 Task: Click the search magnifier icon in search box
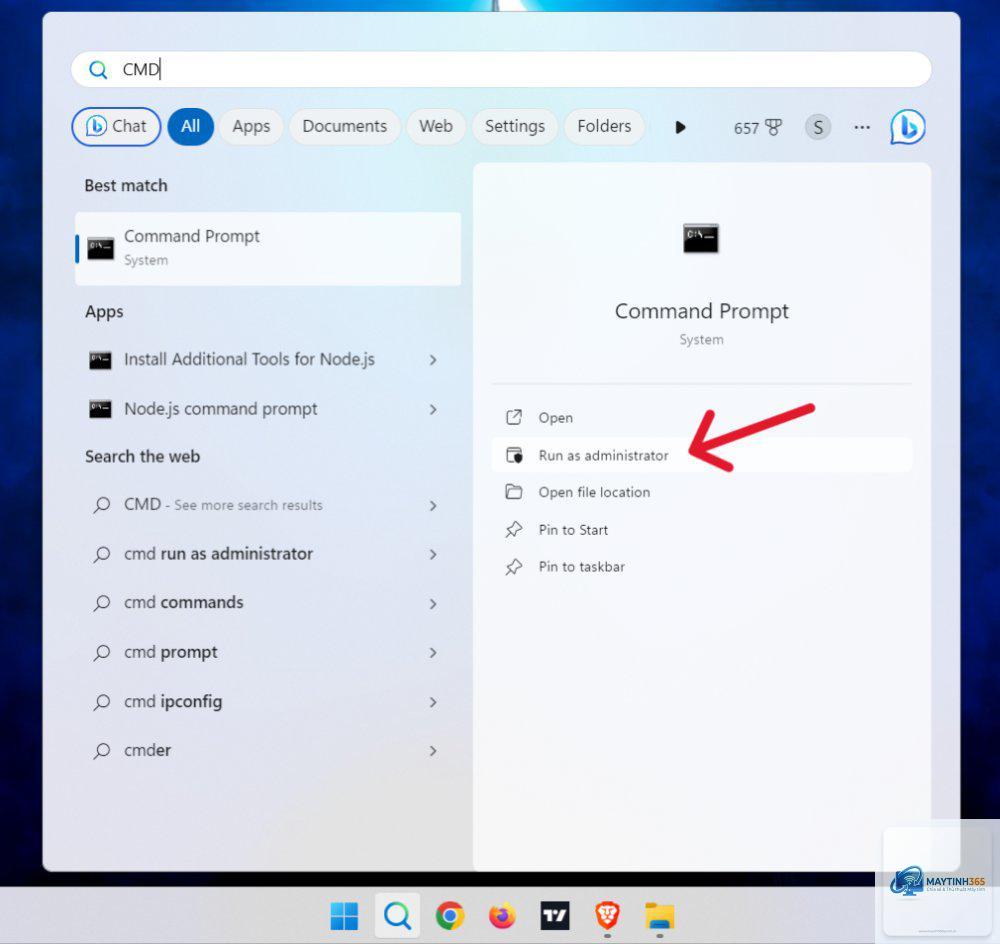click(x=98, y=70)
